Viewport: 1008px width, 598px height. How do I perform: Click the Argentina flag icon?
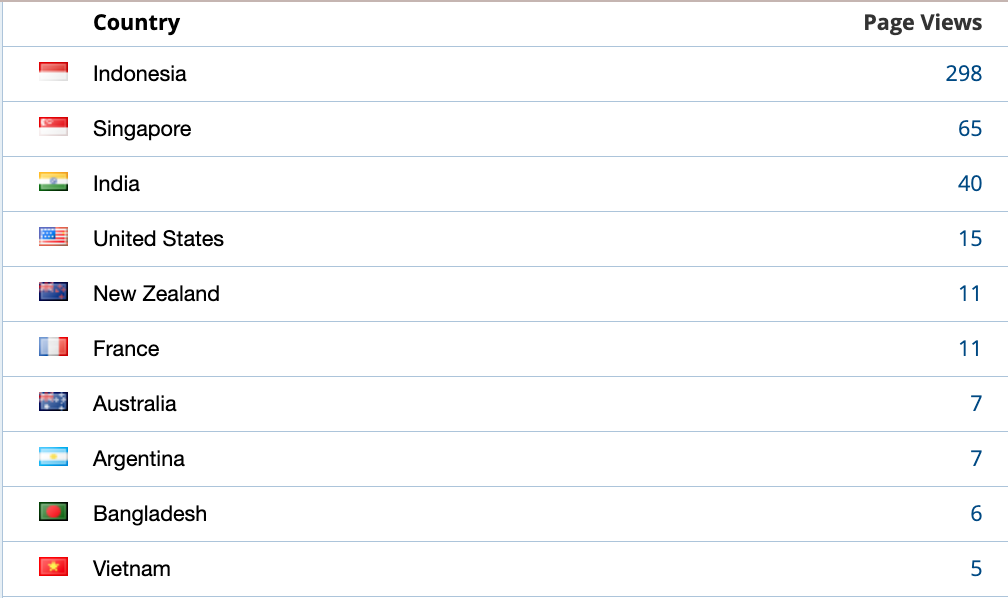tap(53, 458)
